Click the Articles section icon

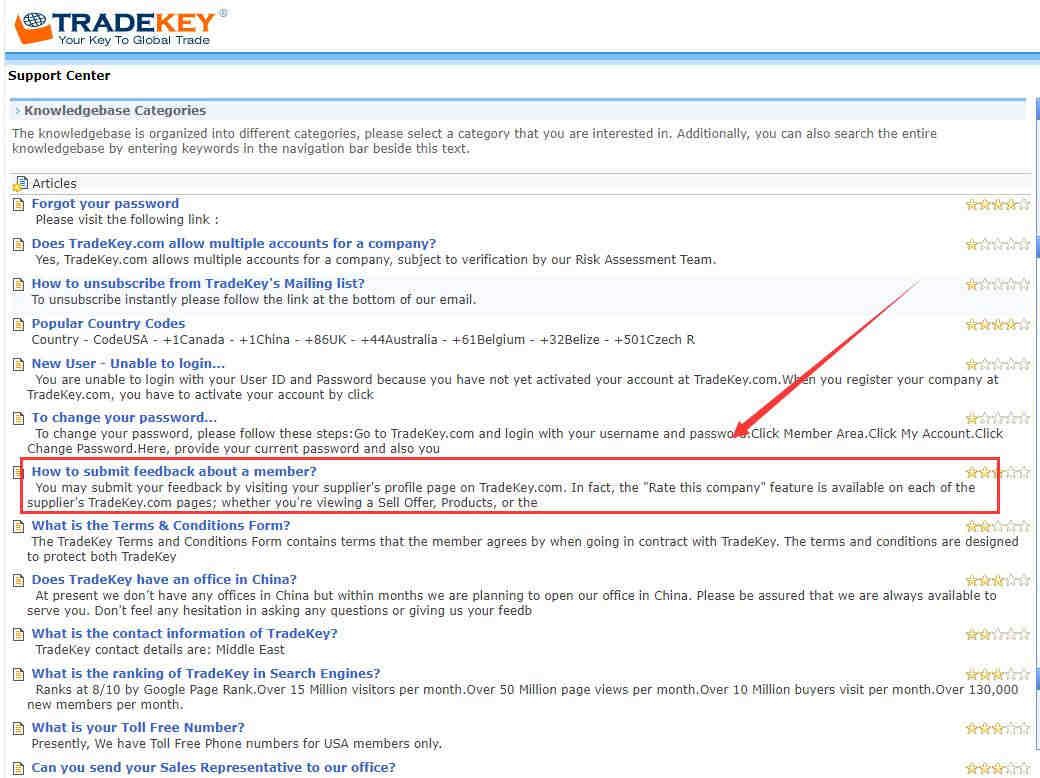point(21,184)
